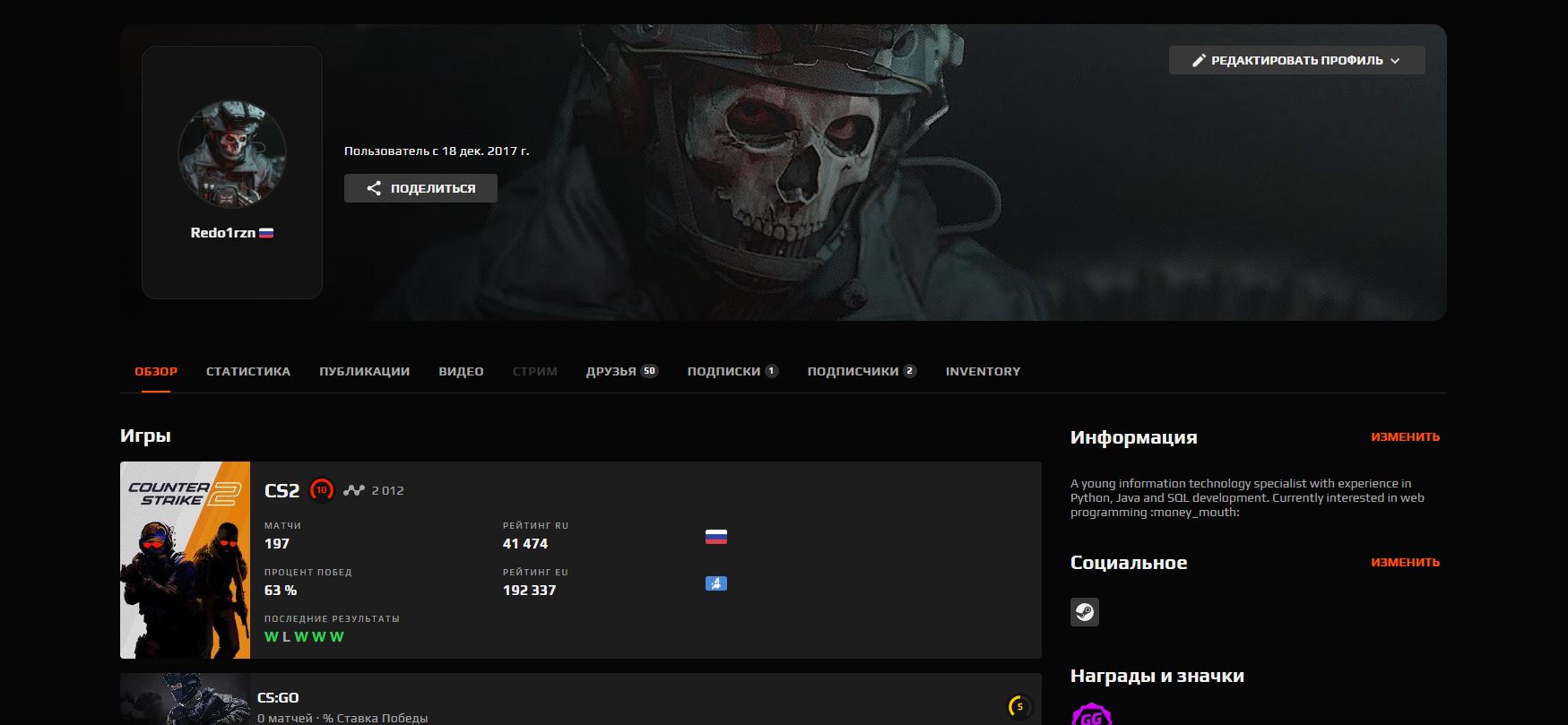This screenshot has height=725, width=1568.
Task: Click the Процент побед label
Action: click(x=308, y=573)
